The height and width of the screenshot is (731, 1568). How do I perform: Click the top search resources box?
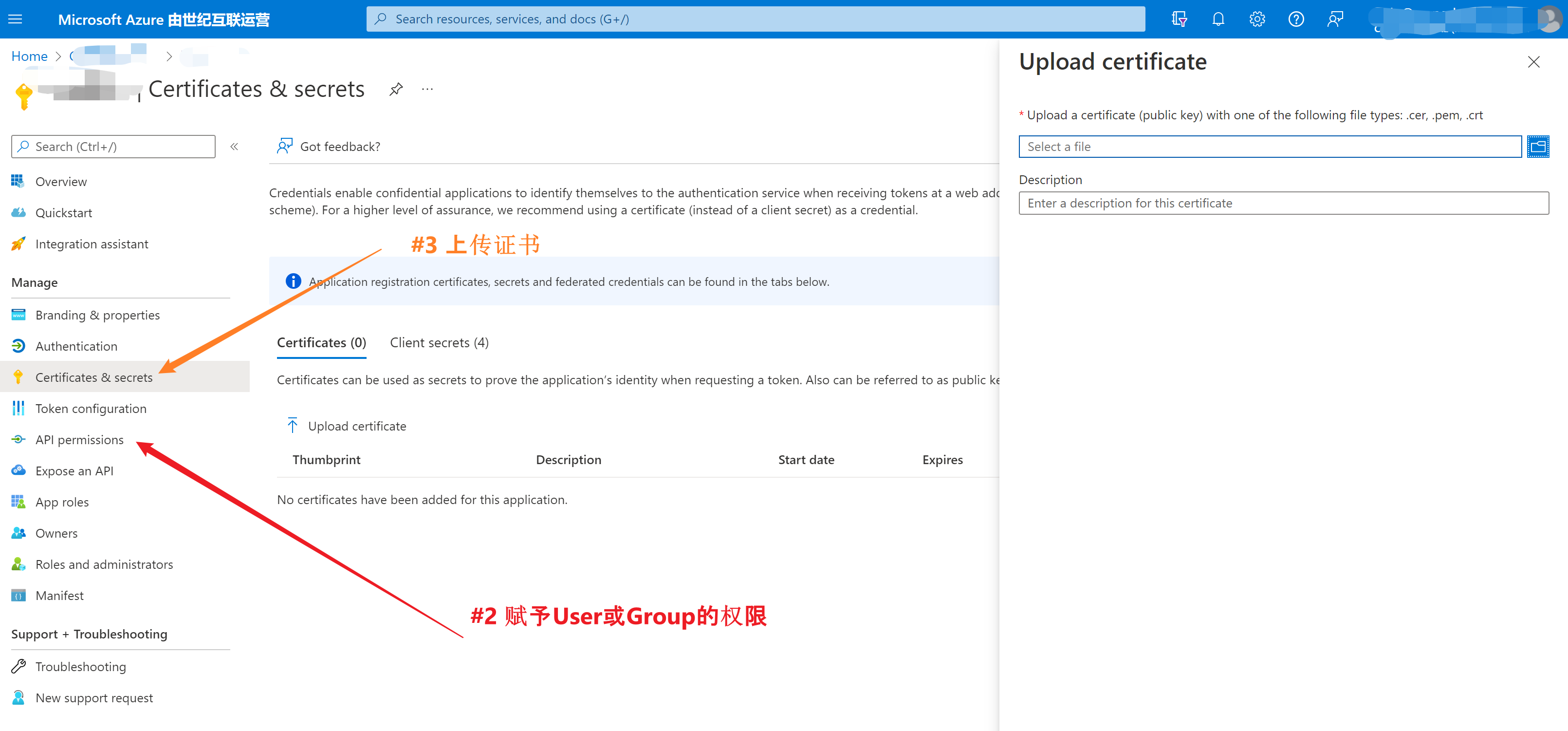755,19
